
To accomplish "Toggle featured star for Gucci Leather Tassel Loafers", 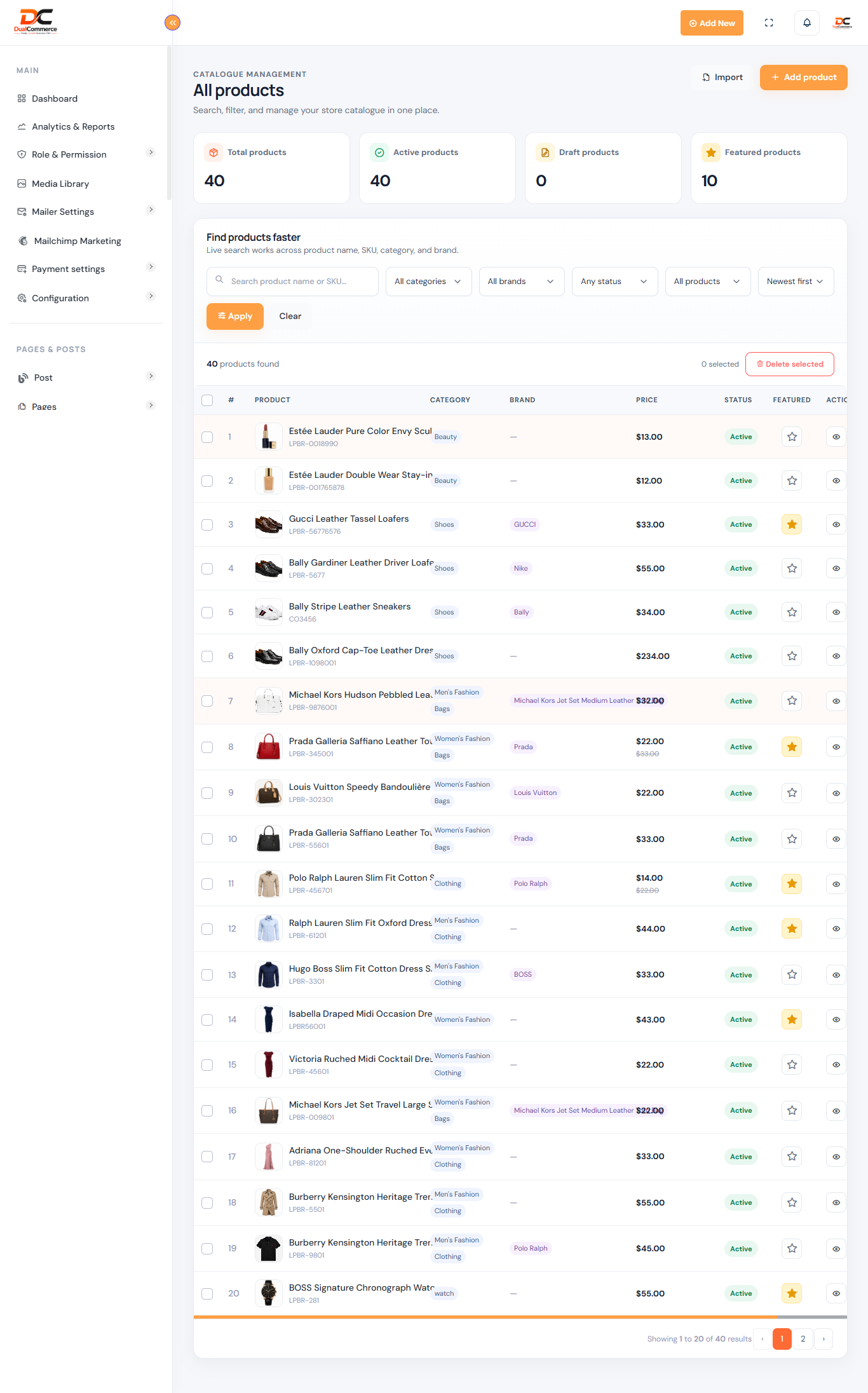I will (x=792, y=524).
